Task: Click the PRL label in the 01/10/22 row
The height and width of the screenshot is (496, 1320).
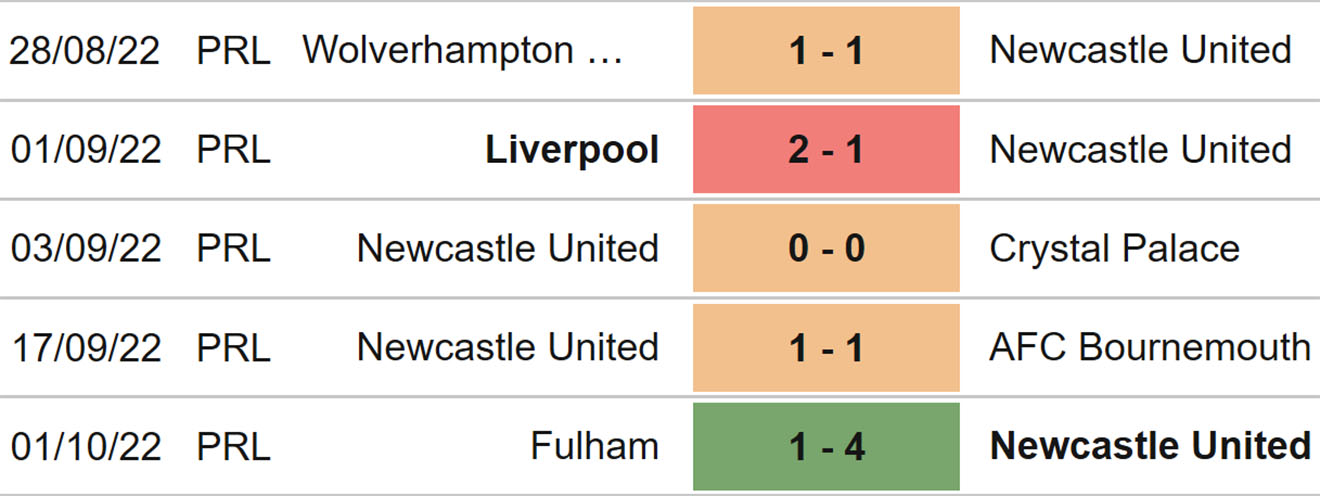Action: 233,446
